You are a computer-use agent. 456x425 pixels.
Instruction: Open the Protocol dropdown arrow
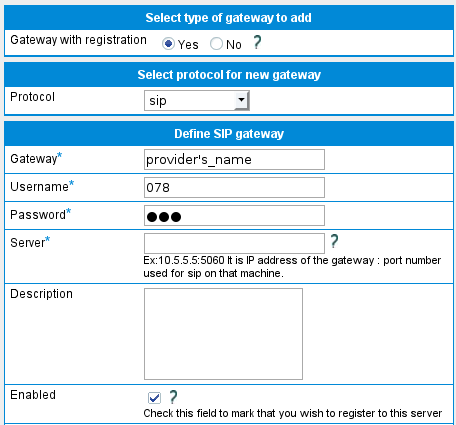coord(241,100)
